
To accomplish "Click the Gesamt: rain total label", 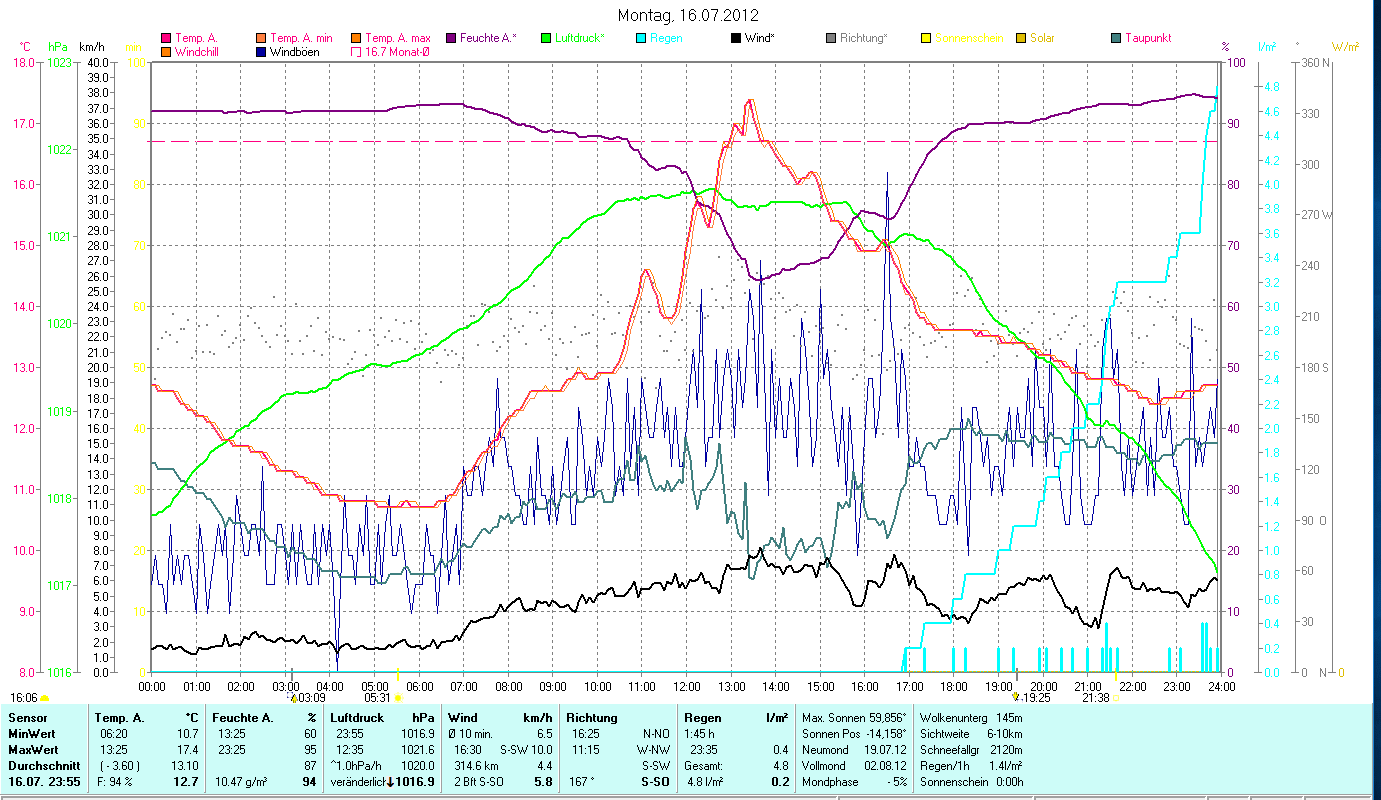I will click(x=705, y=766).
